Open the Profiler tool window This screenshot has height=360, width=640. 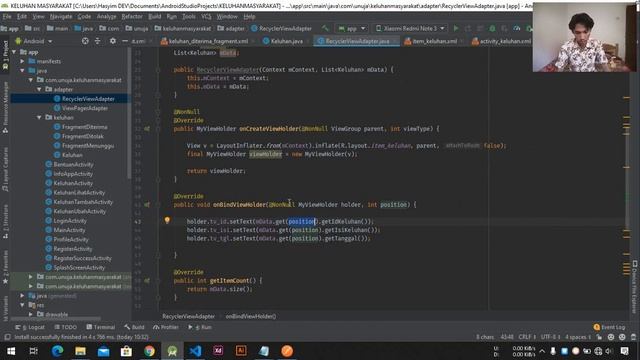click(x=166, y=327)
